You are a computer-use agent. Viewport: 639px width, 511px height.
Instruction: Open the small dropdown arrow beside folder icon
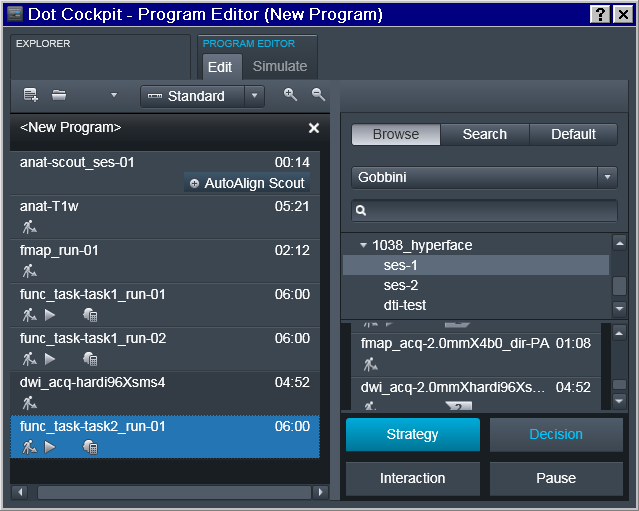114,95
